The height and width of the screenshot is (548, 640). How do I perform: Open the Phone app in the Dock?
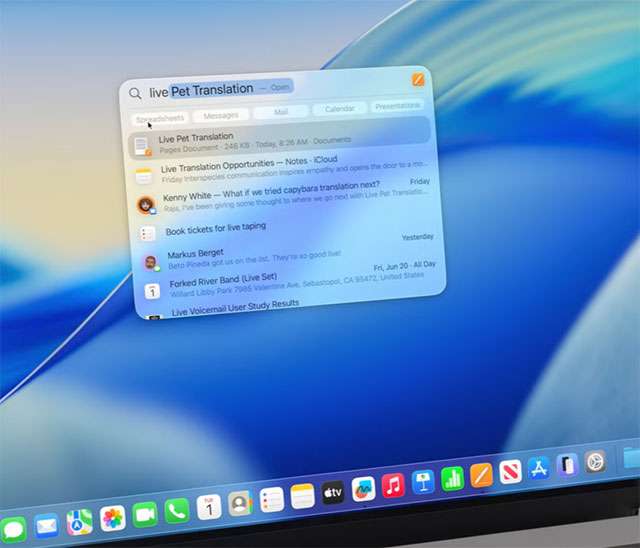pos(177,510)
